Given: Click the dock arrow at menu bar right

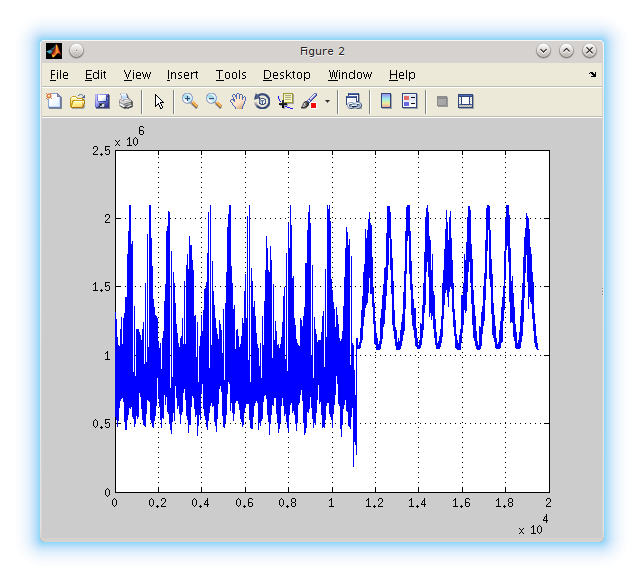Looking at the screenshot, I should click(592, 75).
